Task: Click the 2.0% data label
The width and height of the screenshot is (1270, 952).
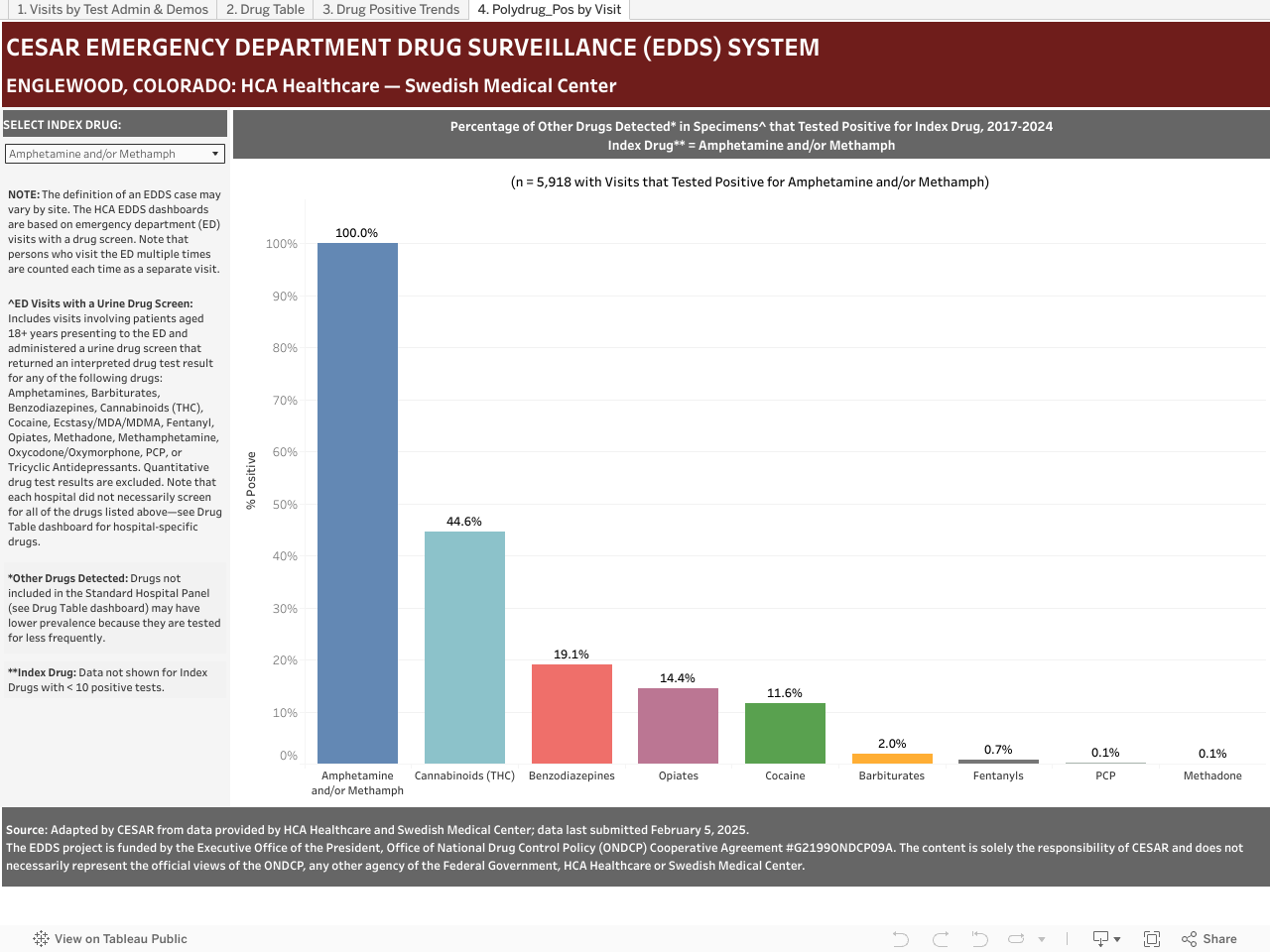Action: 892,744
